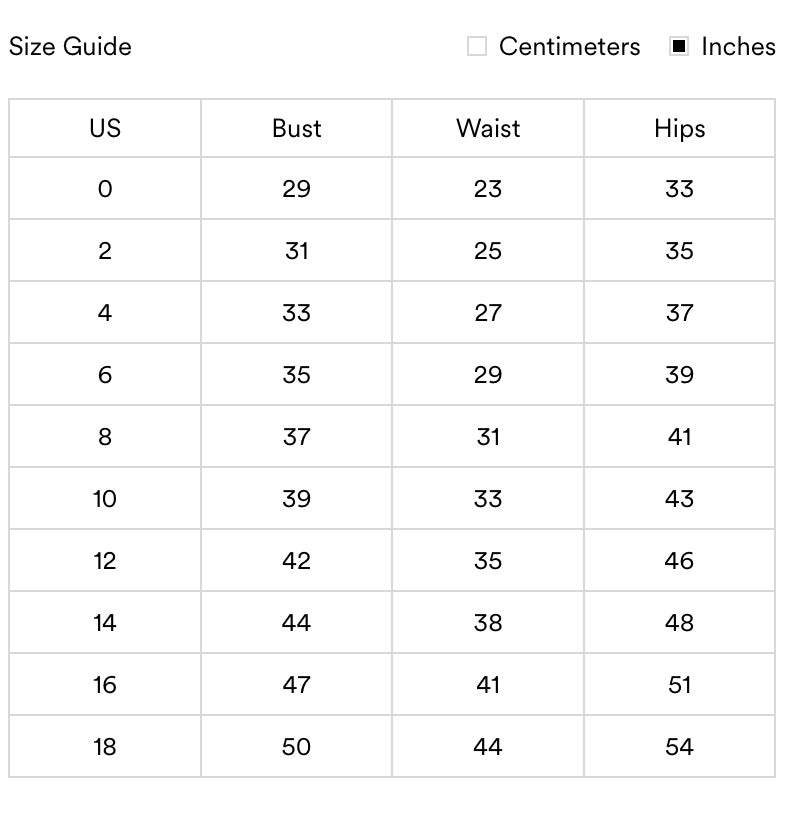Select the Bust column header

click(296, 129)
